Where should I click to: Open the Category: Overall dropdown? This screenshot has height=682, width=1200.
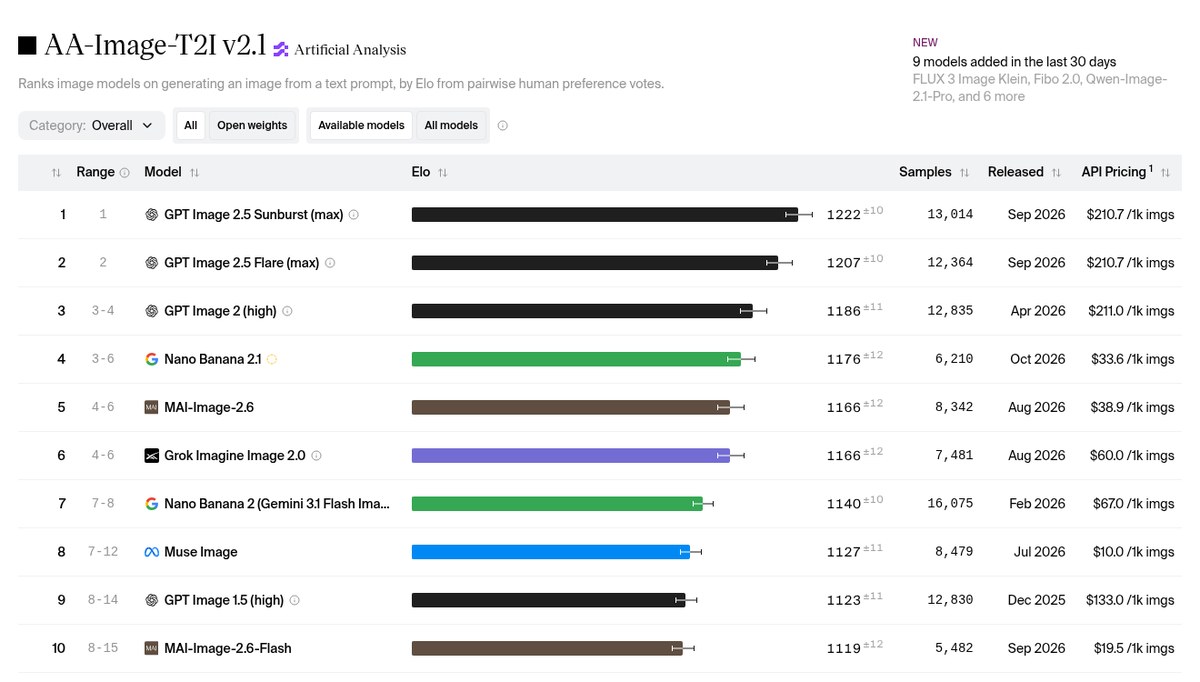pyautogui.click(x=91, y=126)
